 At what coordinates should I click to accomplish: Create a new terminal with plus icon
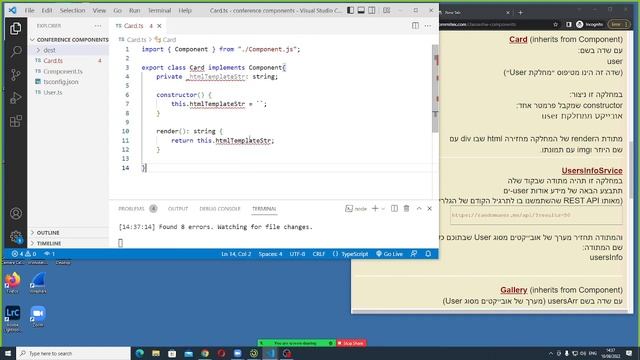(x=375, y=209)
